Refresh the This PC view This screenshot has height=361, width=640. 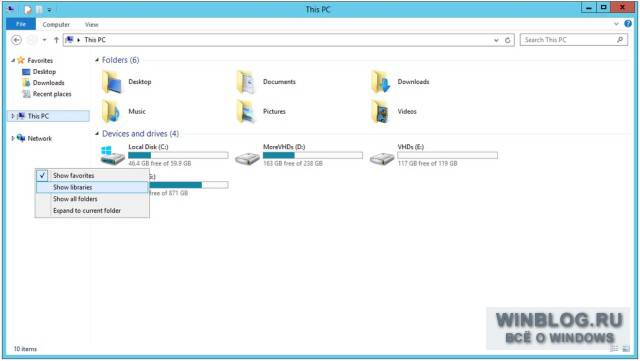tap(508, 40)
